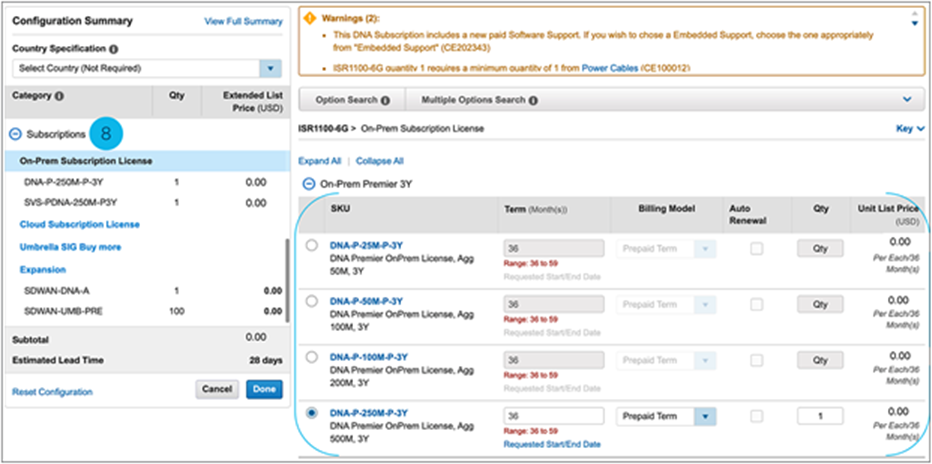This screenshot has height=464, width=932.
Task: Click Reset Configuration link
Action: click(x=52, y=392)
